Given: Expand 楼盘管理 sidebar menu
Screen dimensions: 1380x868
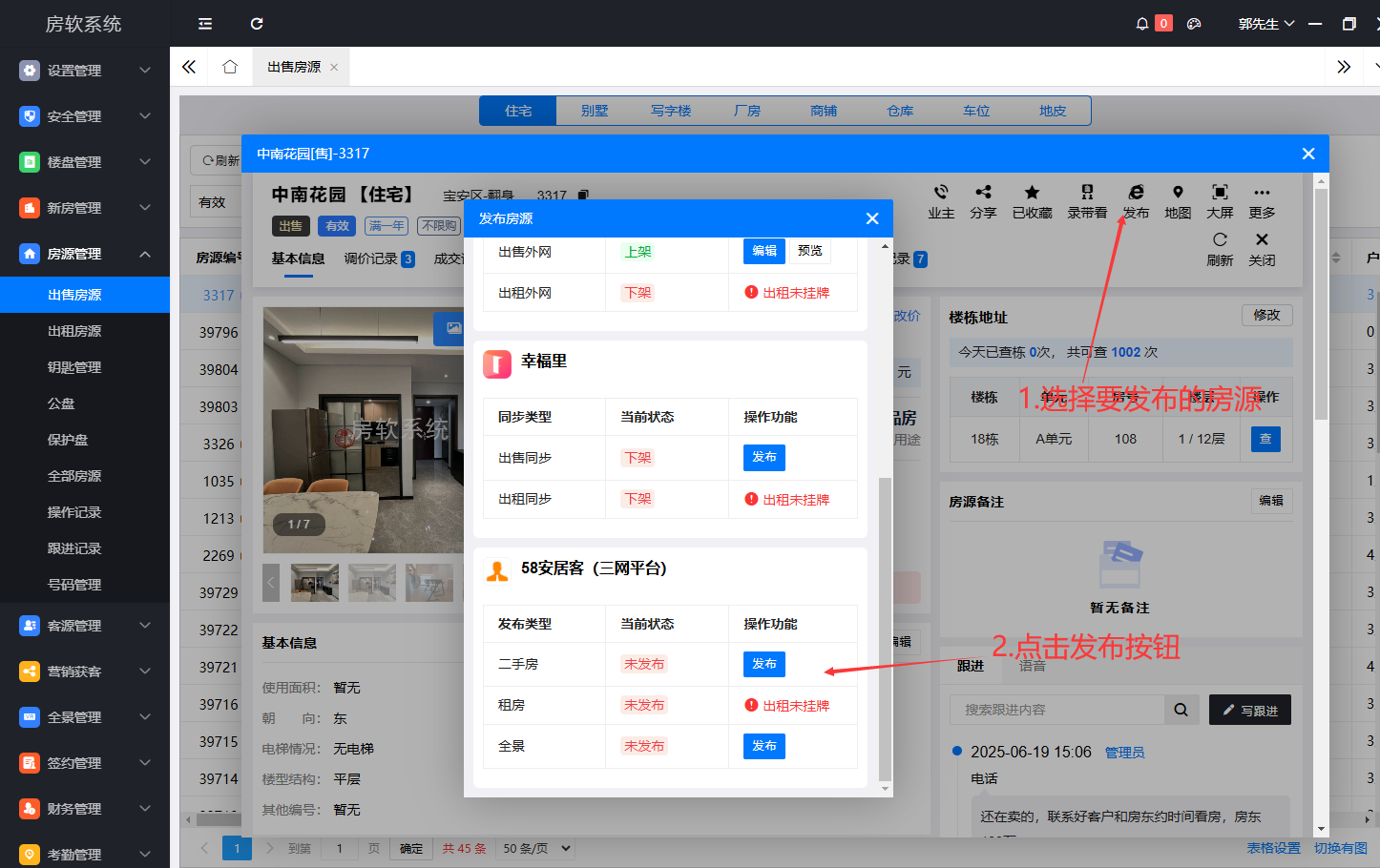Looking at the screenshot, I should (85, 162).
